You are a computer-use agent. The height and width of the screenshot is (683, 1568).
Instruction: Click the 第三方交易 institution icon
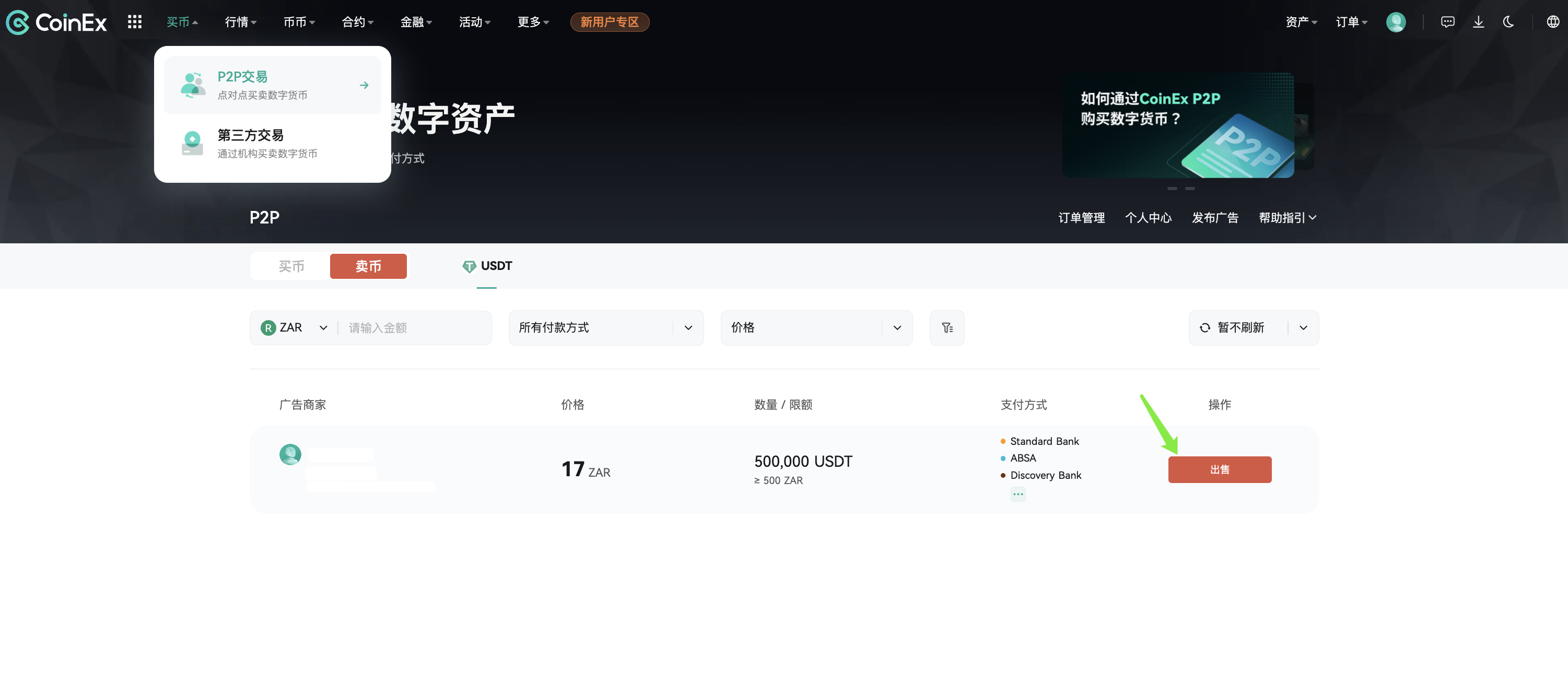192,143
